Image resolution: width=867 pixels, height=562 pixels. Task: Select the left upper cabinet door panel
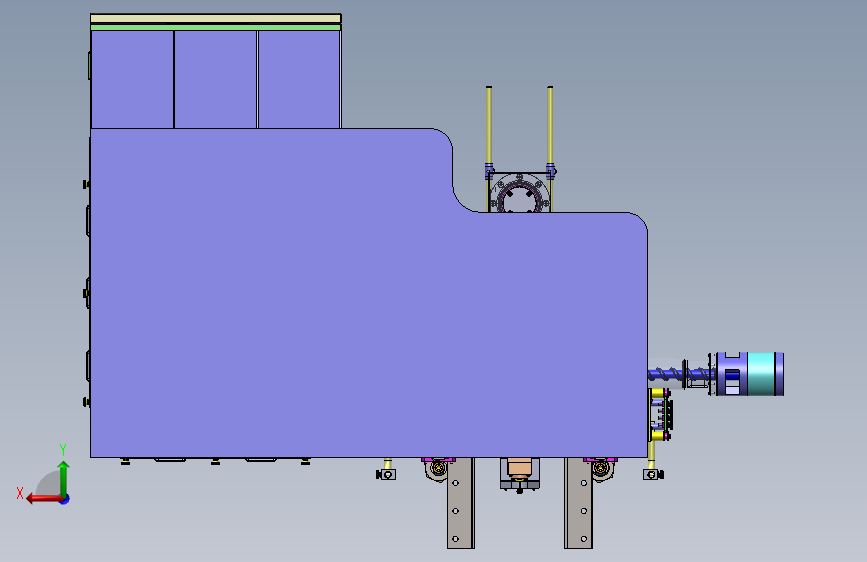point(132,79)
